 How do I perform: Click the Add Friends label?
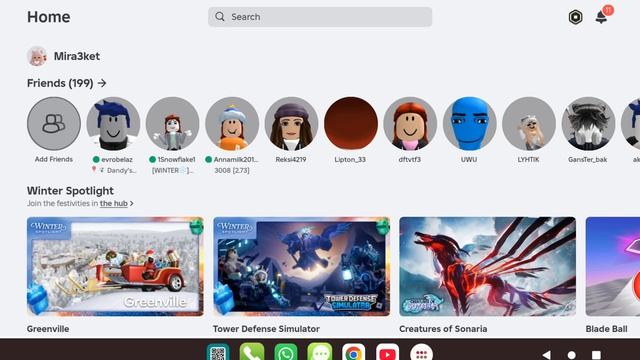(x=54, y=159)
